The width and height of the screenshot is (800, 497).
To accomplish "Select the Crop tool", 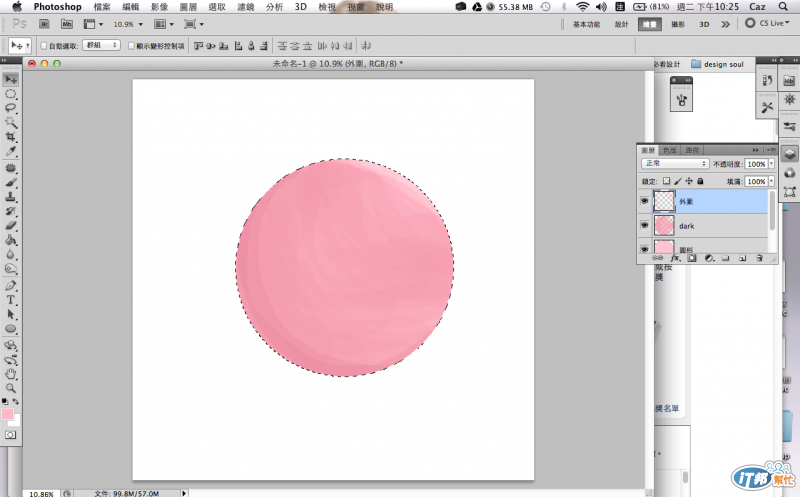I will click(x=11, y=136).
